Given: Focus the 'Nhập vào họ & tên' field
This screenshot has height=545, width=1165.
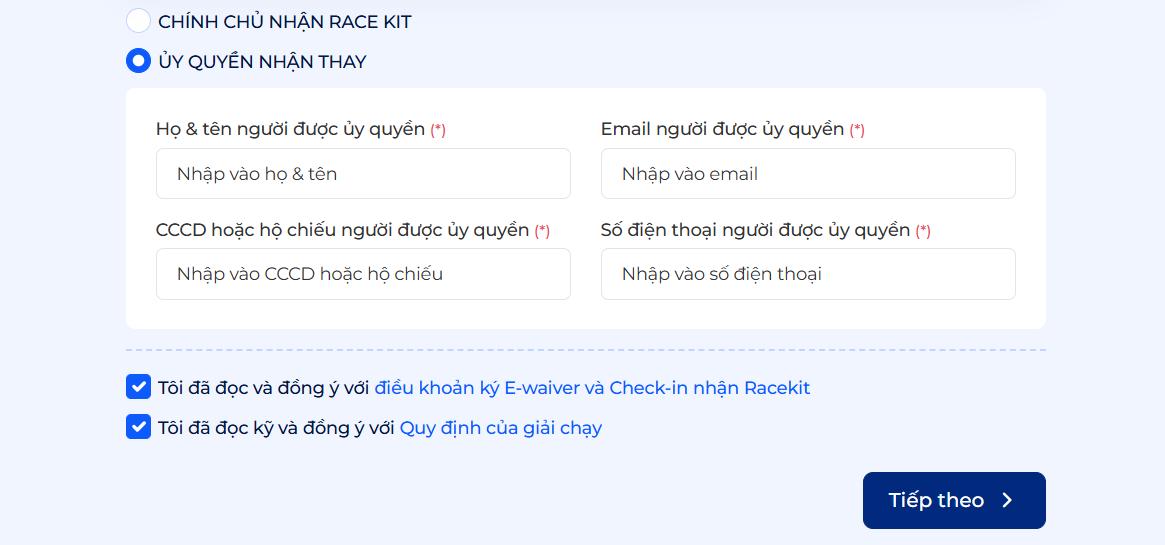Looking at the screenshot, I should 363,174.
